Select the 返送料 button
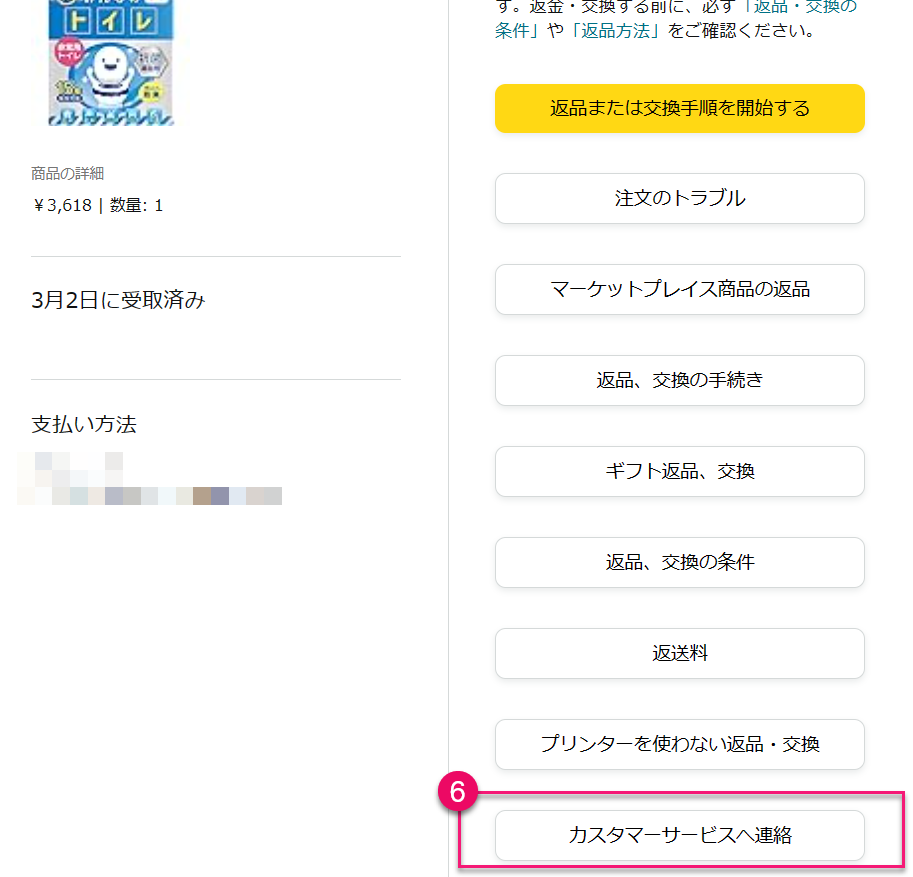Image resolution: width=913 pixels, height=877 pixels. pos(679,653)
